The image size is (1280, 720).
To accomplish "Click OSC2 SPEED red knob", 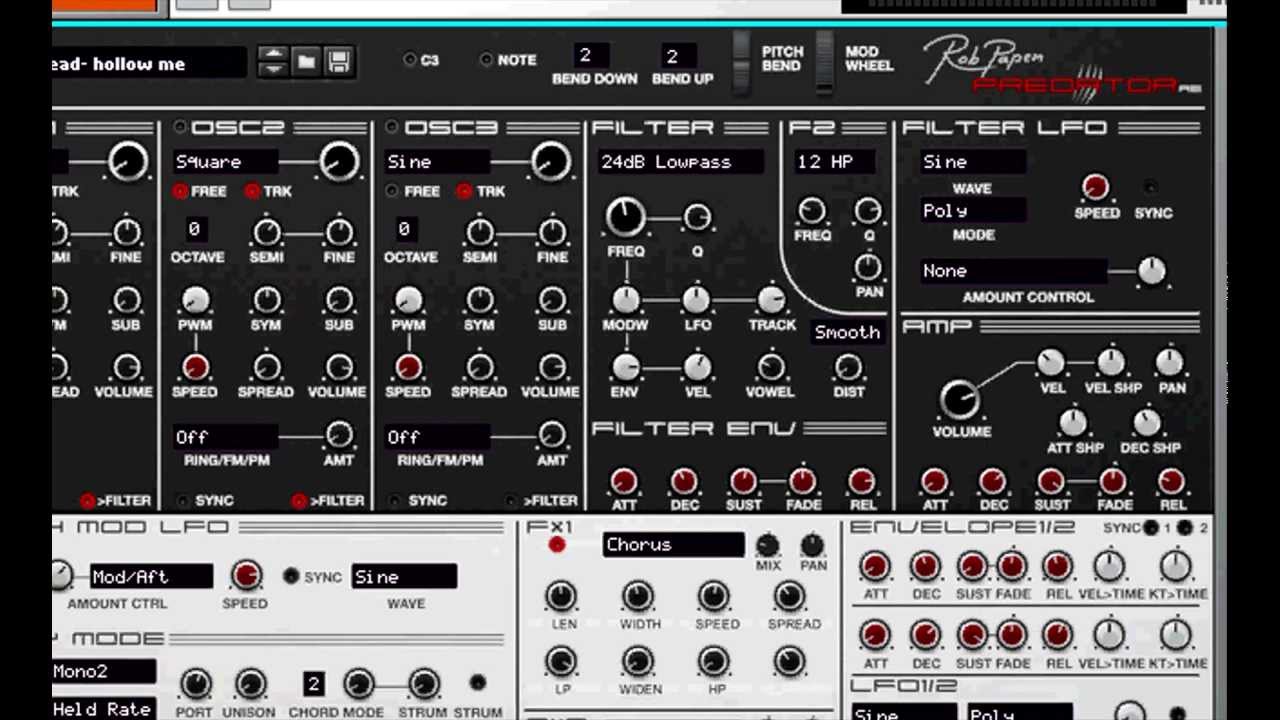I will [x=195, y=367].
